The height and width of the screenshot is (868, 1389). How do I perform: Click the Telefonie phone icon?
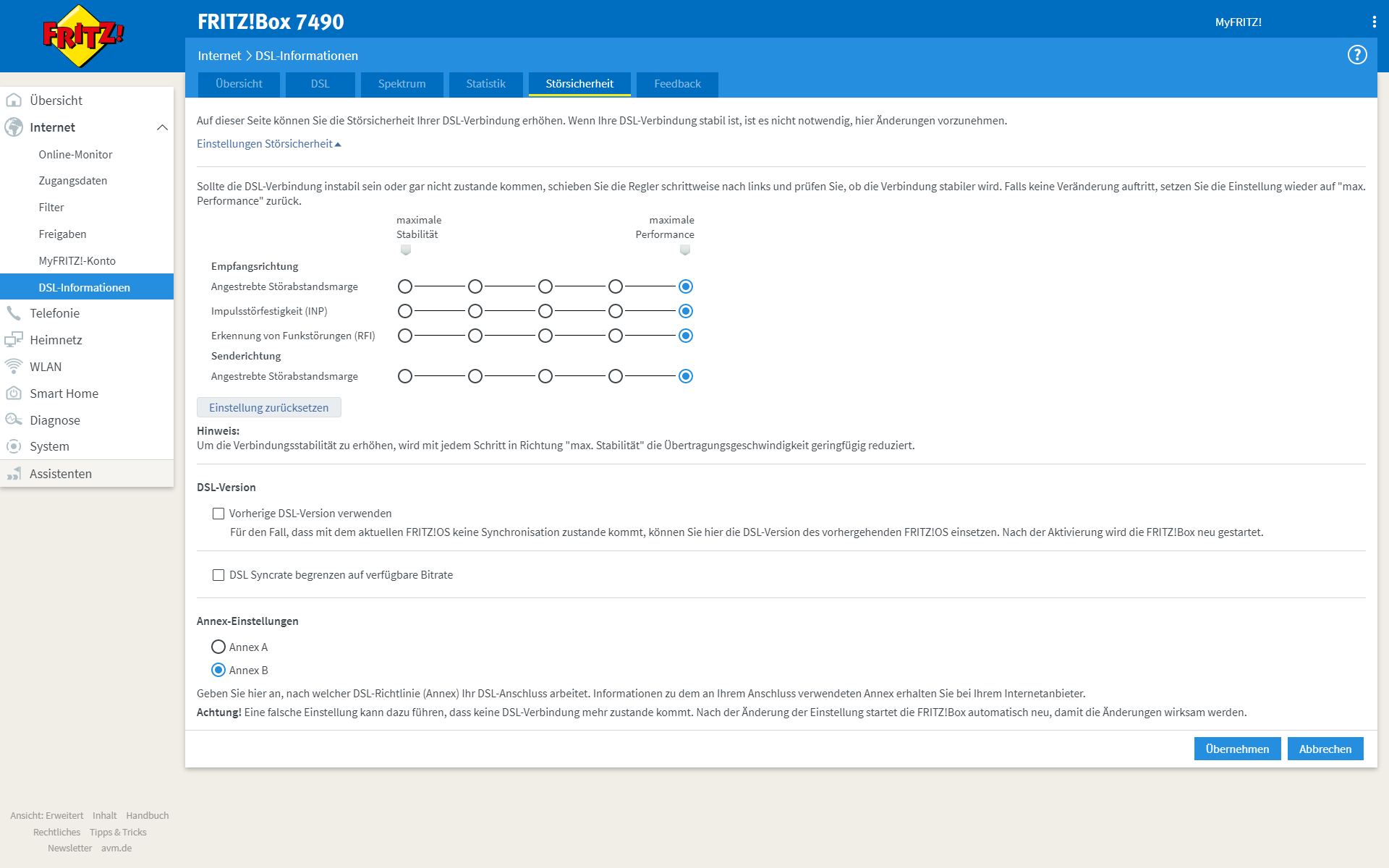(14, 313)
